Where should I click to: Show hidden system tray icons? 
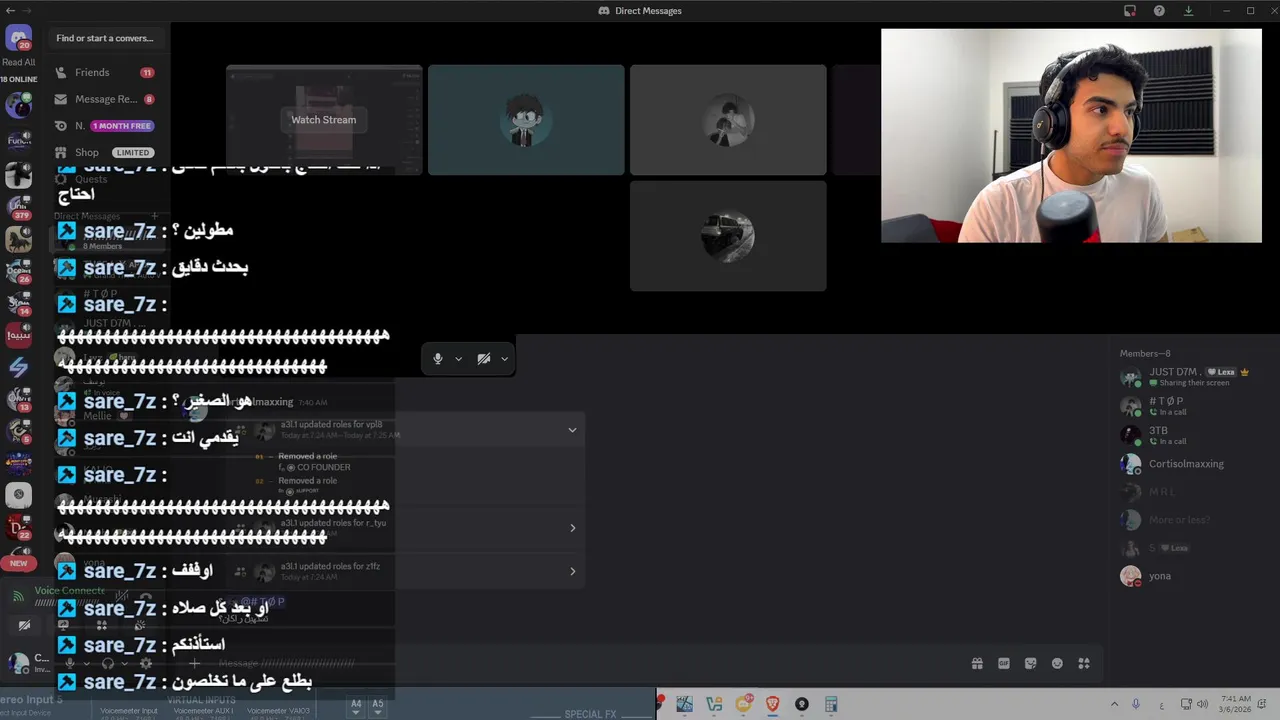(x=1114, y=704)
